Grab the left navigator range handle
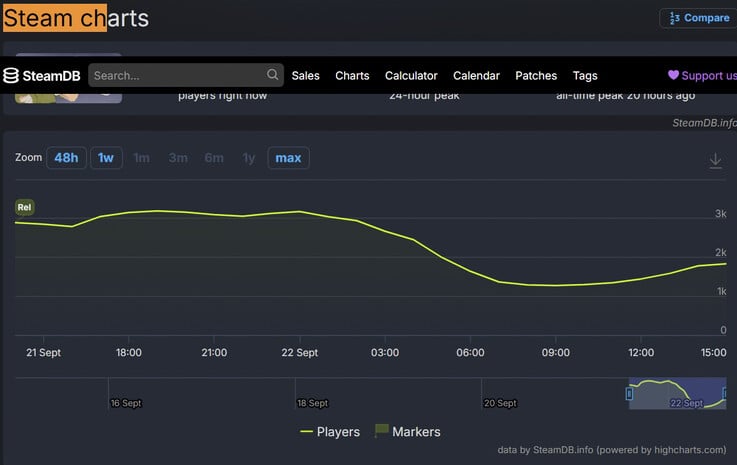The height and width of the screenshot is (465, 737). click(629, 393)
